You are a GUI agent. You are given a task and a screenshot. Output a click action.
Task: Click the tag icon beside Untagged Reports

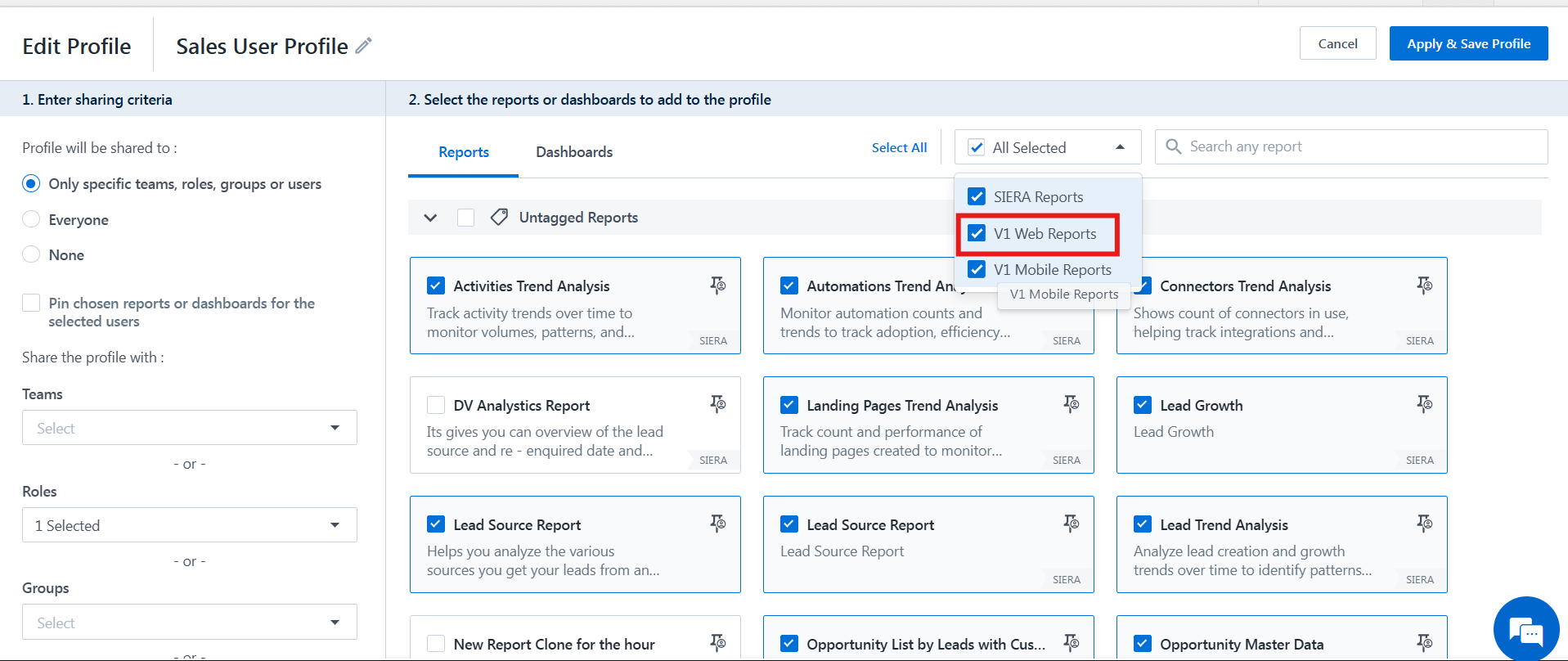(499, 218)
